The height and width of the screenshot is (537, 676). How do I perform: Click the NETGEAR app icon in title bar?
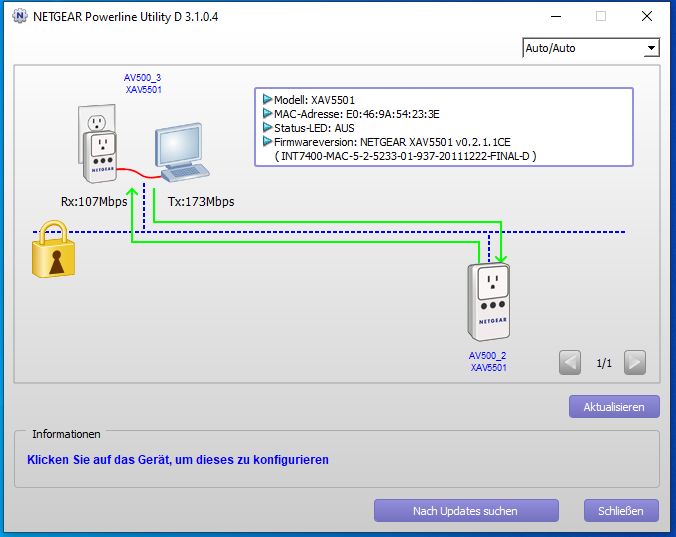[x=19, y=16]
